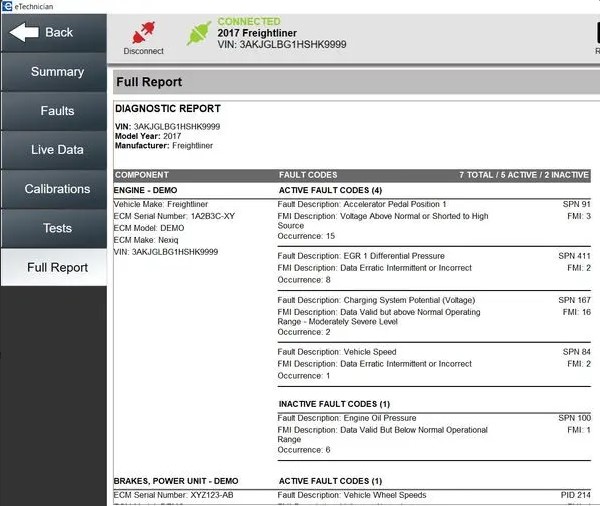This screenshot has height=506, width=600.
Task: Go to the Live Data tab
Action: (56, 150)
